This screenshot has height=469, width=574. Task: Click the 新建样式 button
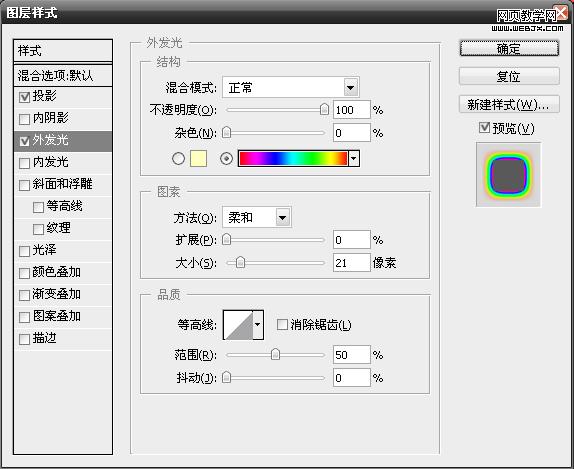pos(509,105)
